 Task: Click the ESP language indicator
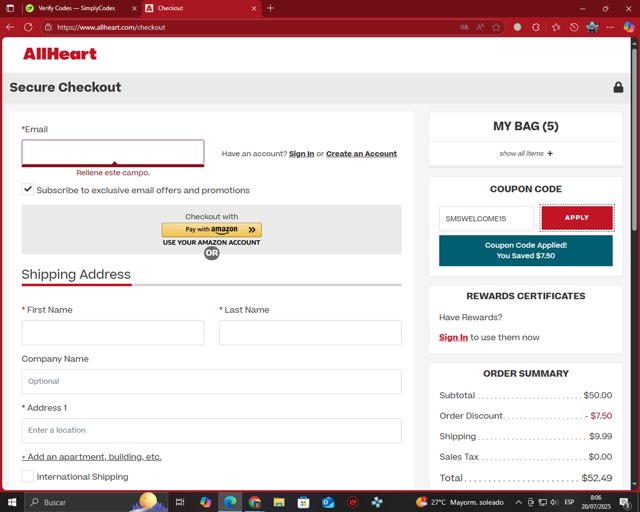569,502
